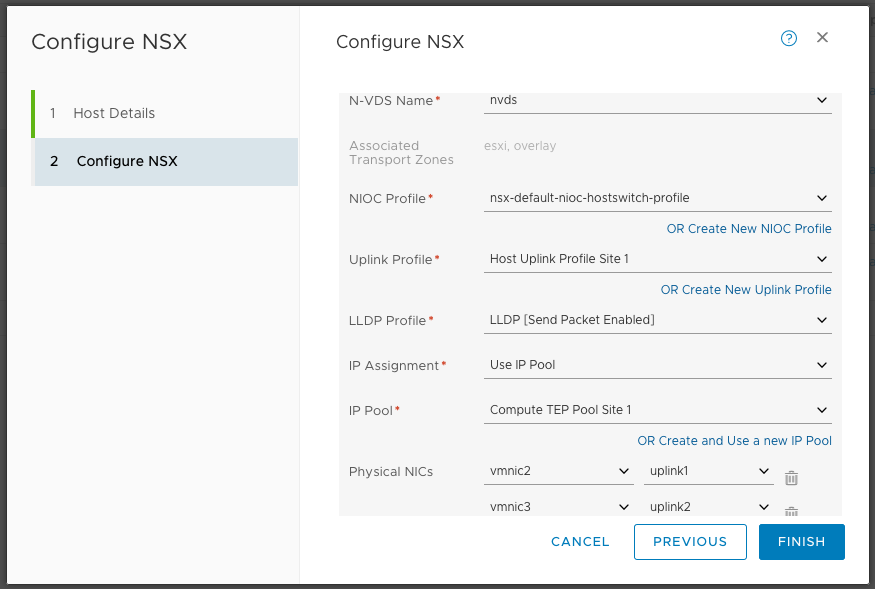This screenshot has width=875, height=589.
Task: Click OR Create New Uplink Profile link
Action: (x=746, y=290)
